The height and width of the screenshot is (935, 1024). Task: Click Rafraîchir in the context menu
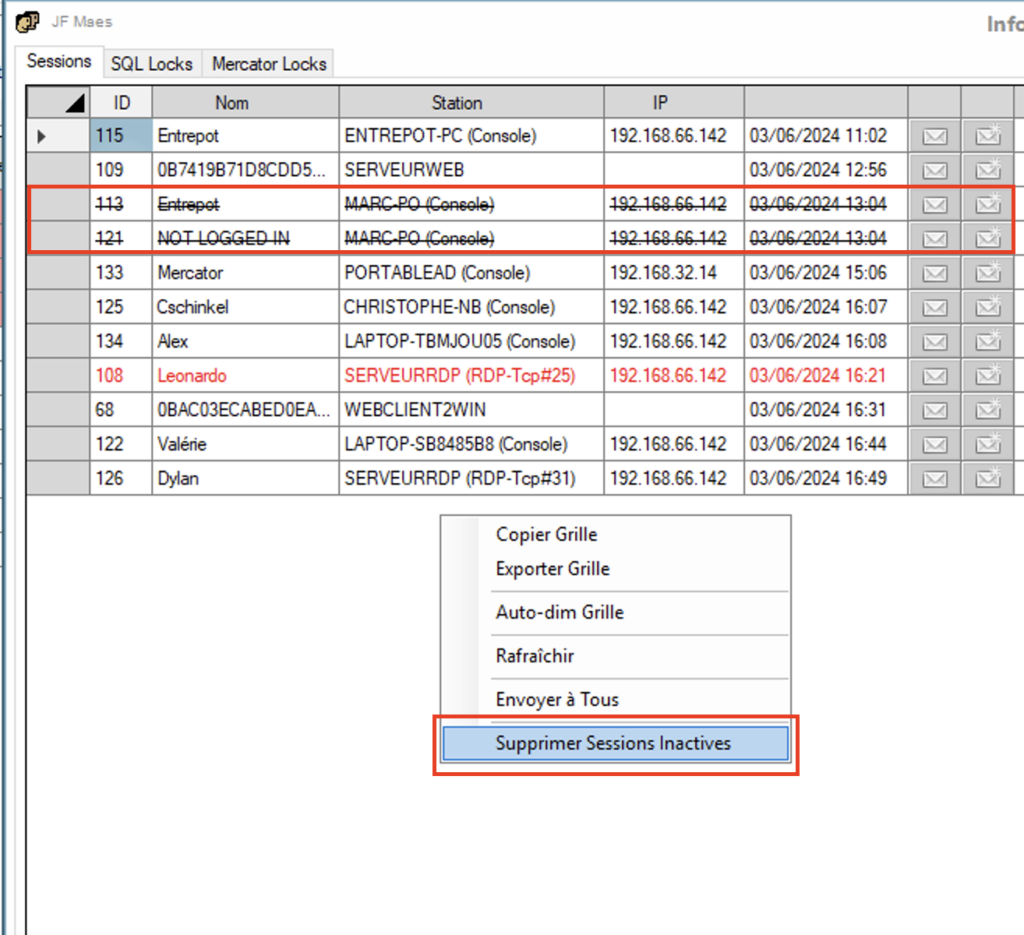click(534, 656)
